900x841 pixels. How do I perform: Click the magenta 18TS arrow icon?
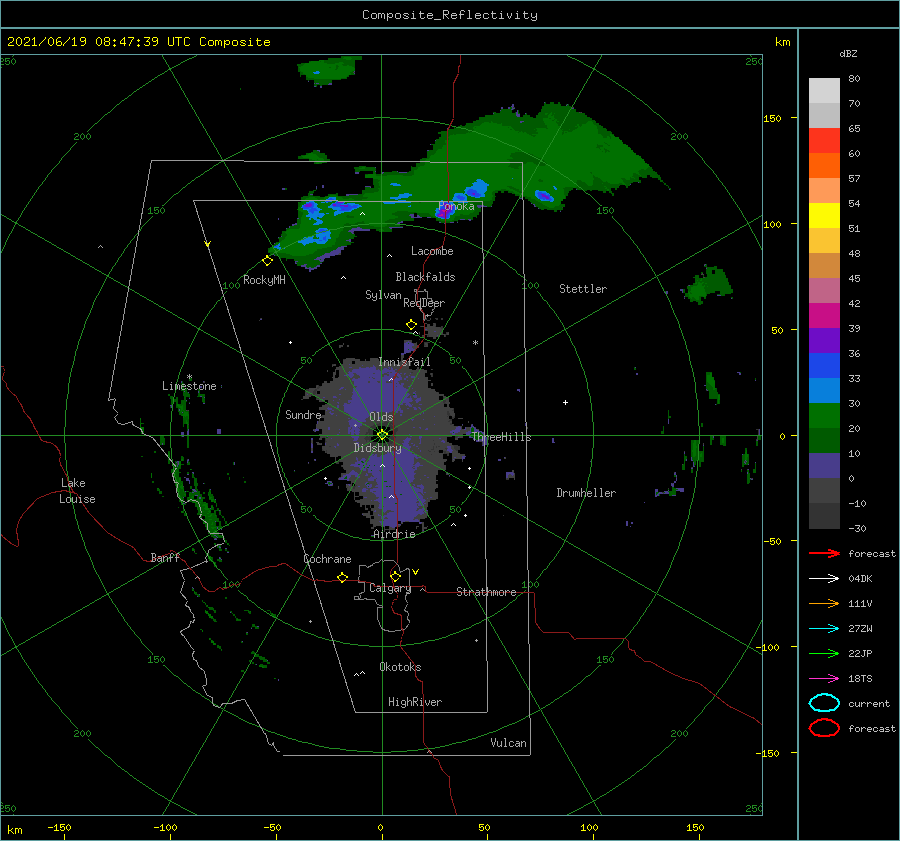click(x=824, y=679)
